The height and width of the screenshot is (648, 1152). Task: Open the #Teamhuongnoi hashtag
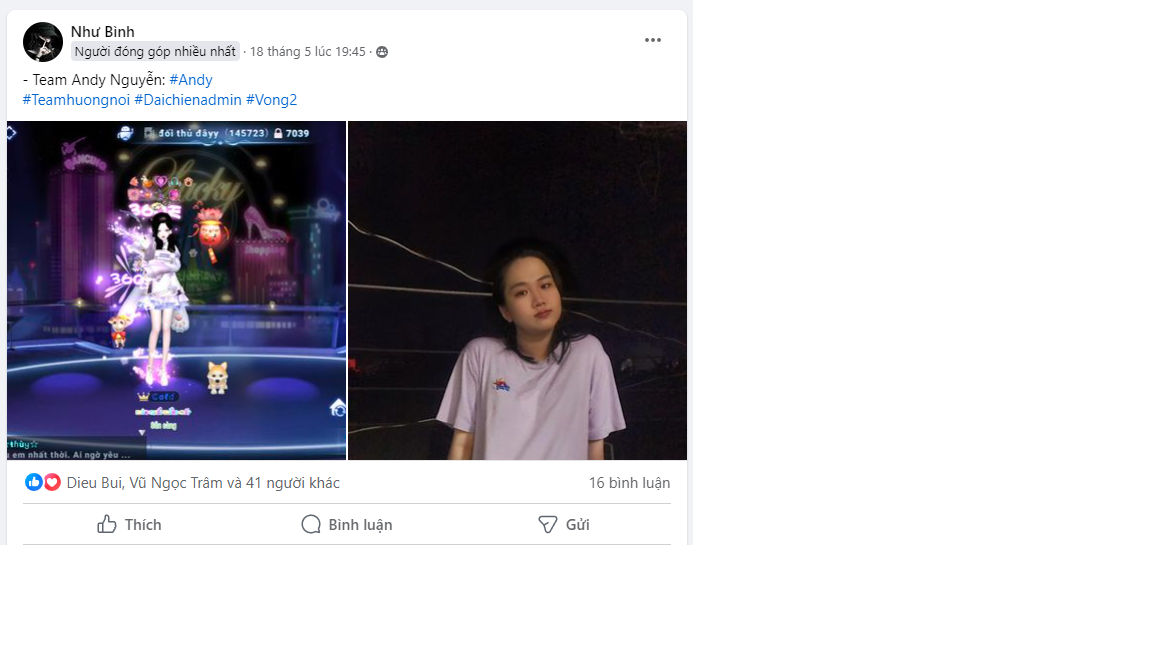tap(76, 100)
